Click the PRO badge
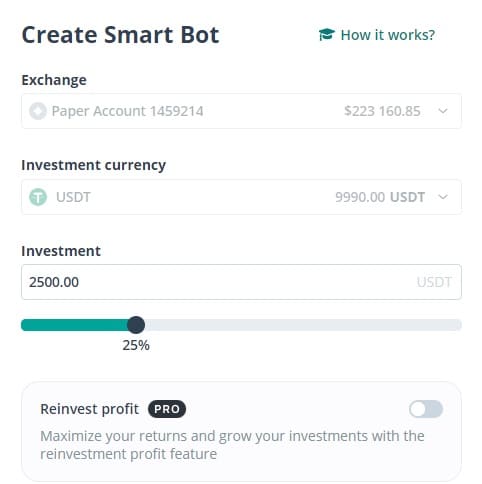This screenshot has height=484, width=482. click(167, 409)
